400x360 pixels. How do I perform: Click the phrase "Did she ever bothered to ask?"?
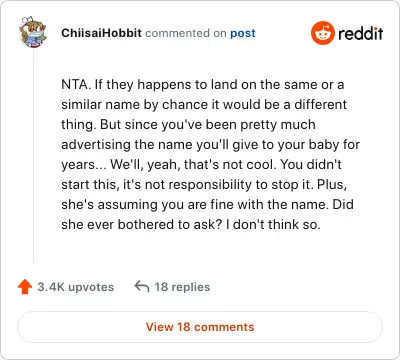(x=207, y=214)
